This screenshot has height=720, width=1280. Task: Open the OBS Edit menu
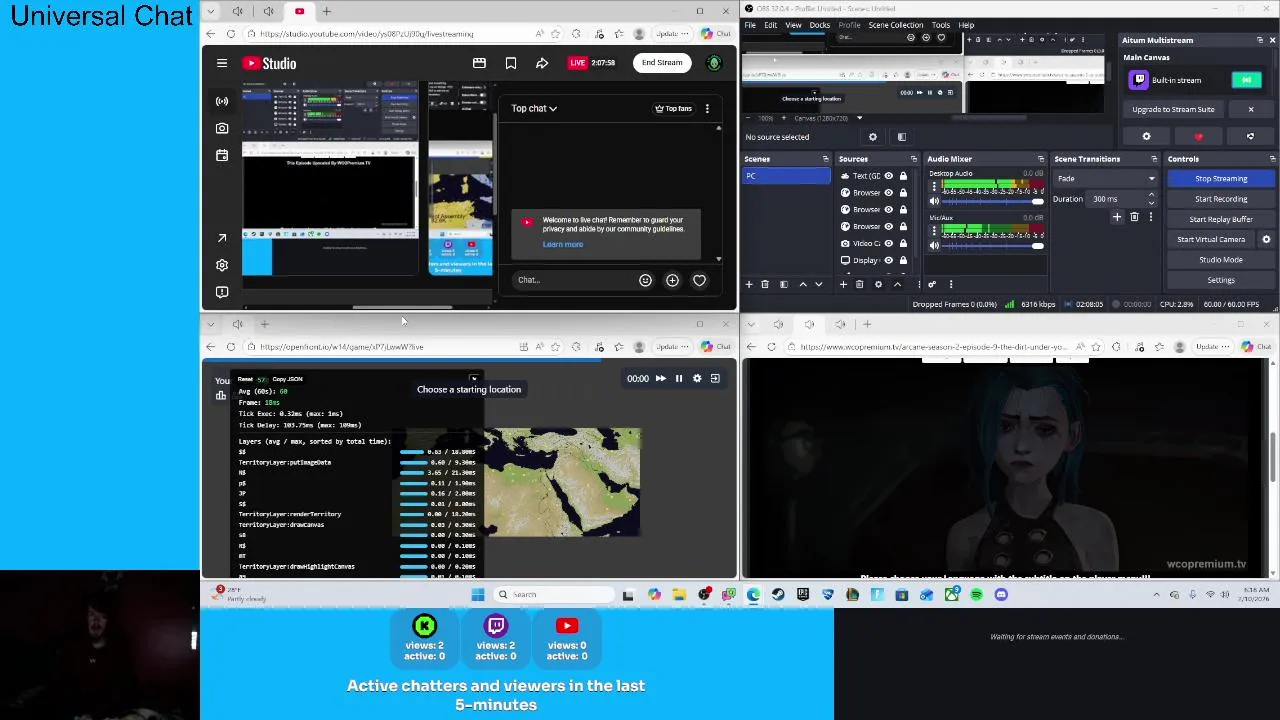(771, 25)
